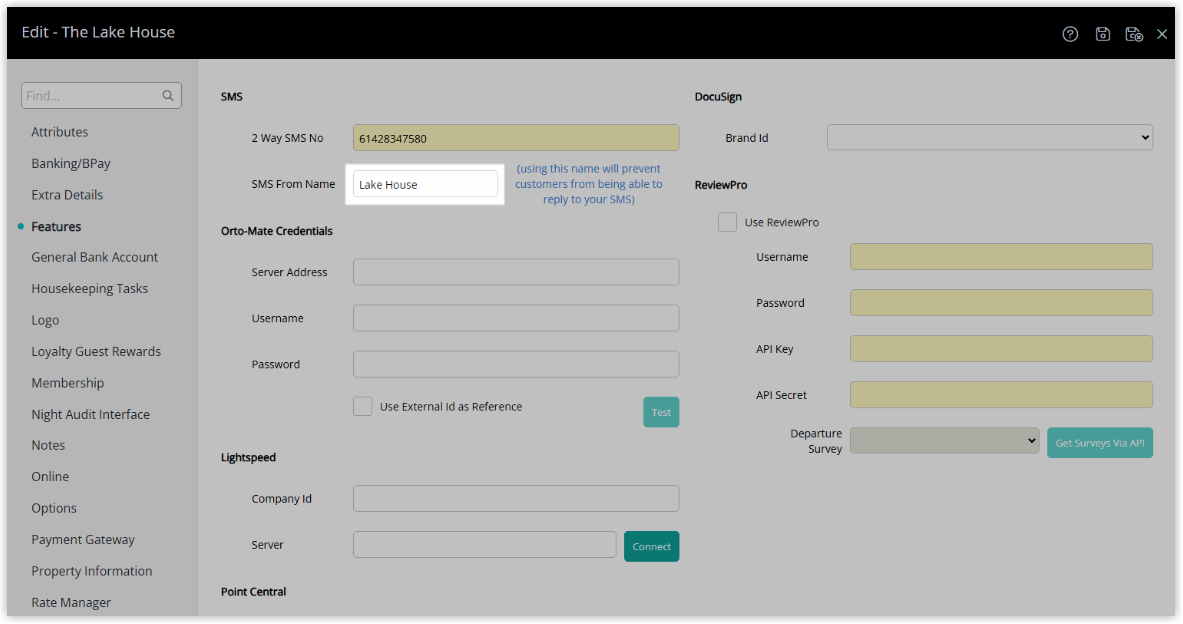Open Attributes section
1183x624 pixels.
pyautogui.click(x=60, y=132)
